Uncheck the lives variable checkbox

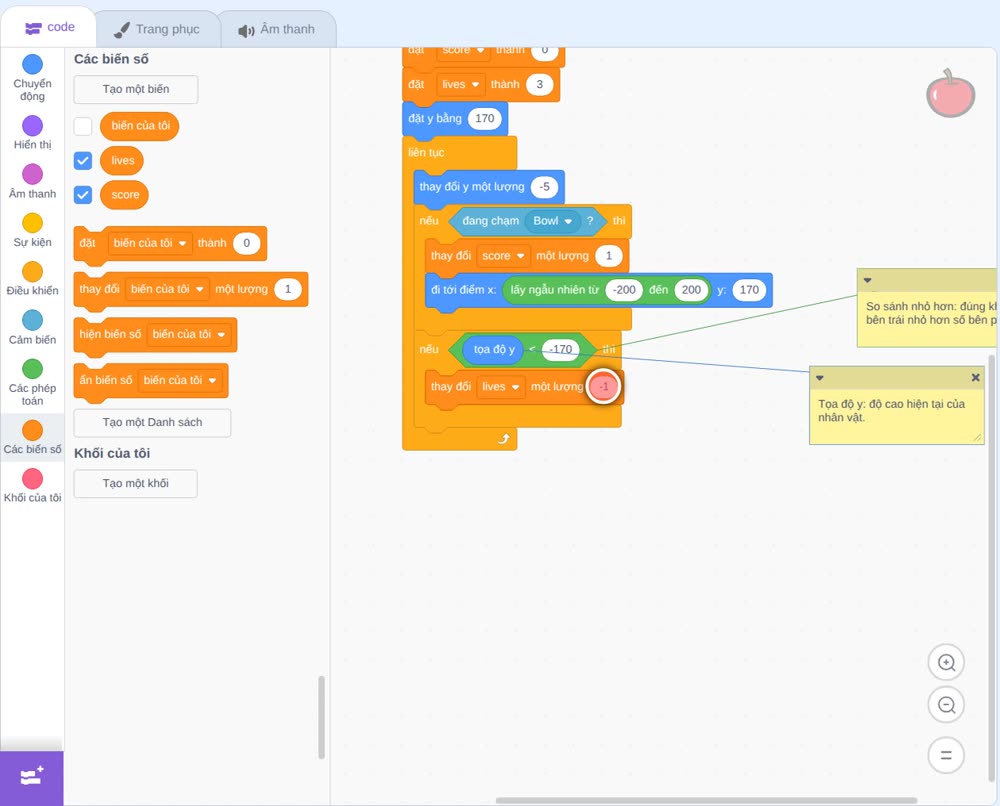[x=83, y=160]
